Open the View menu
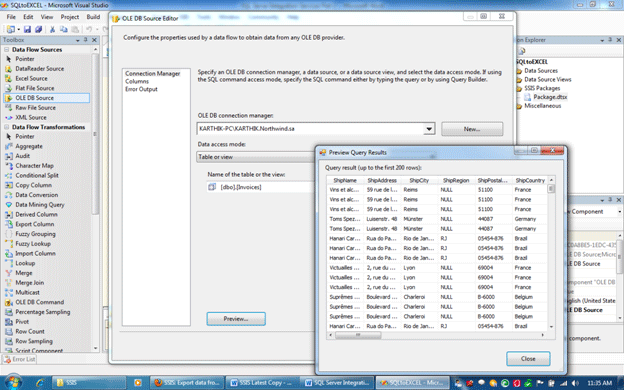 pos(47,17)
